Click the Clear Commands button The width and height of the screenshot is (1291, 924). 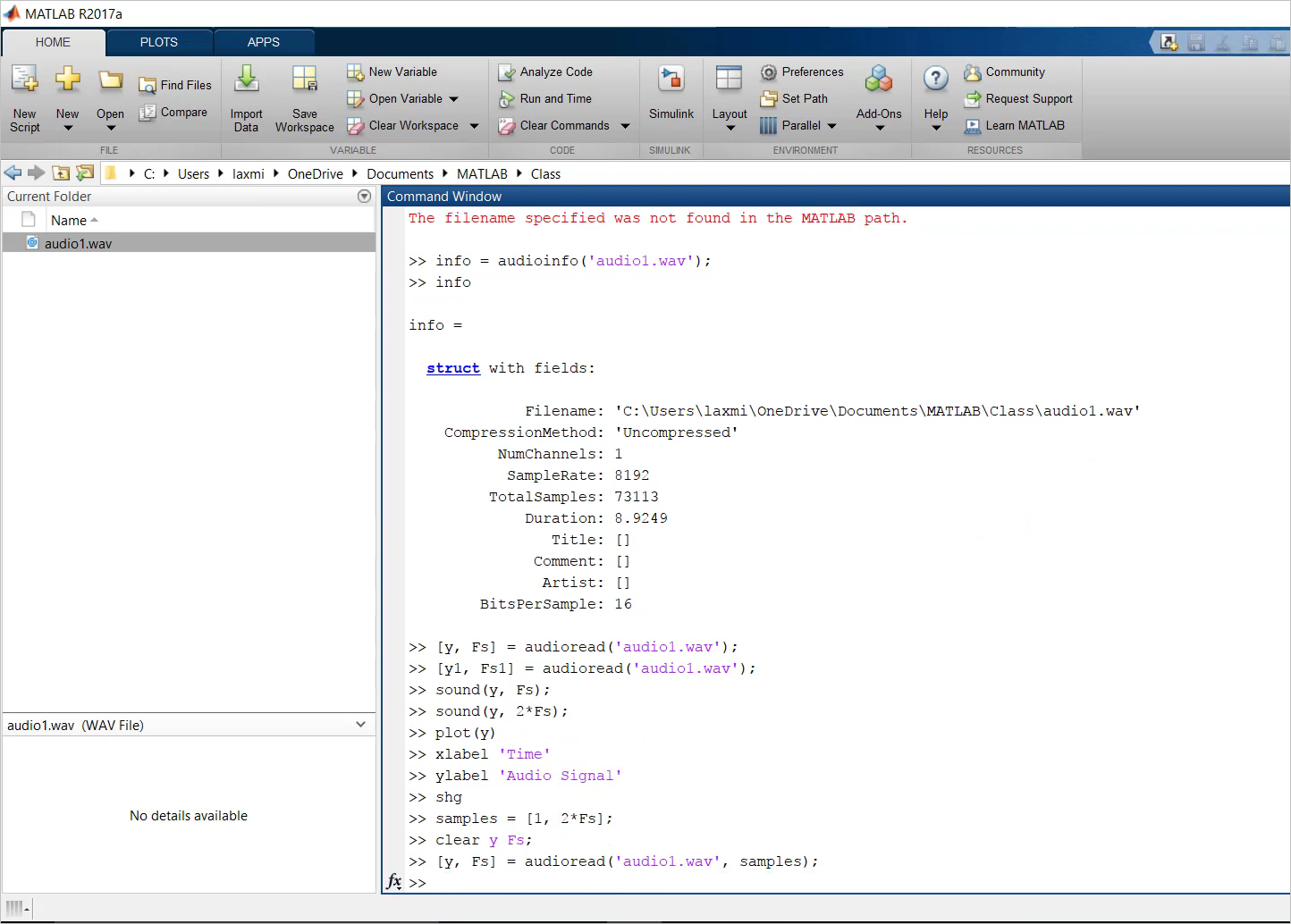(553, 126)
